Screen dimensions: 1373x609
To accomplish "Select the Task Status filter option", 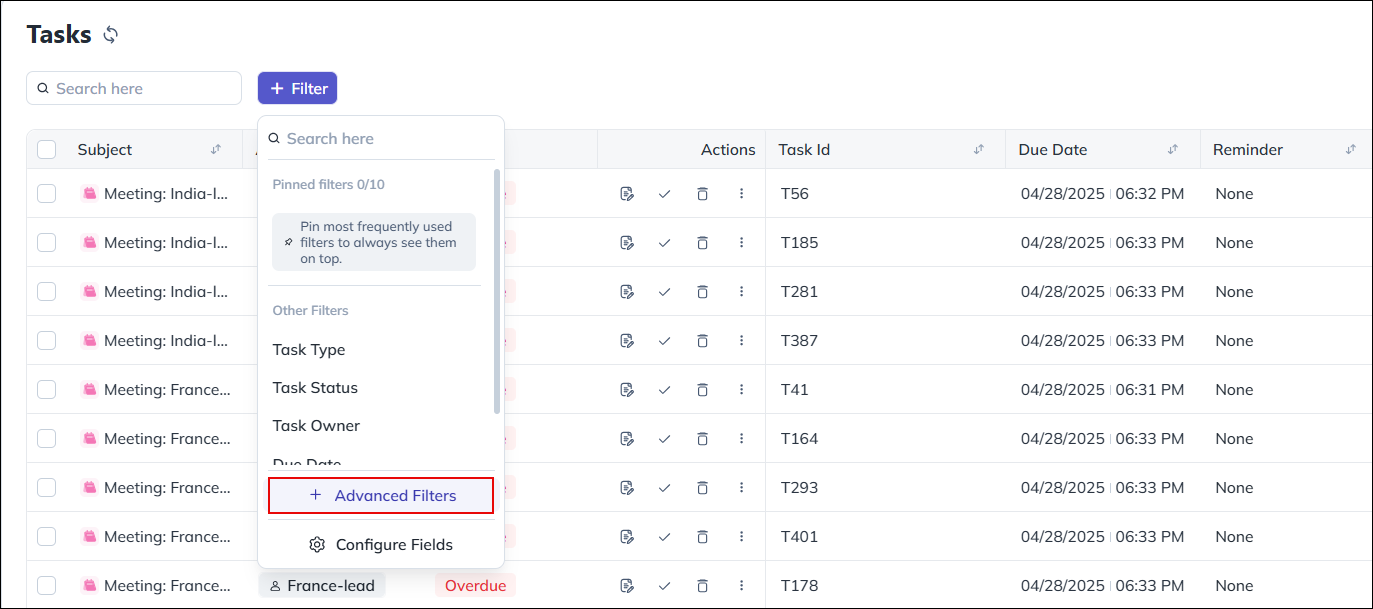I will (315, 388).
